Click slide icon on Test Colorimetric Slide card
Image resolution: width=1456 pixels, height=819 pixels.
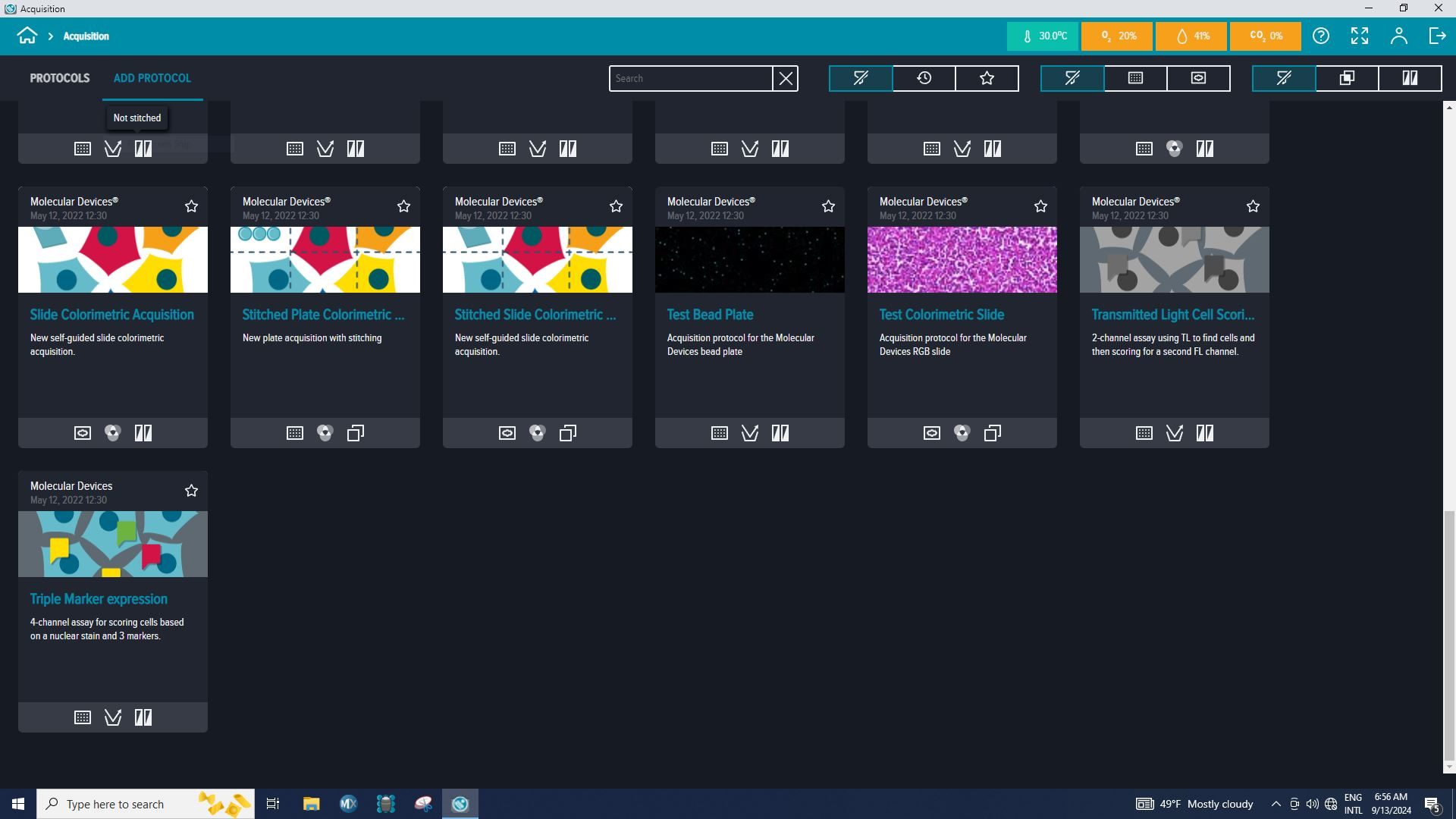(932, 433)
